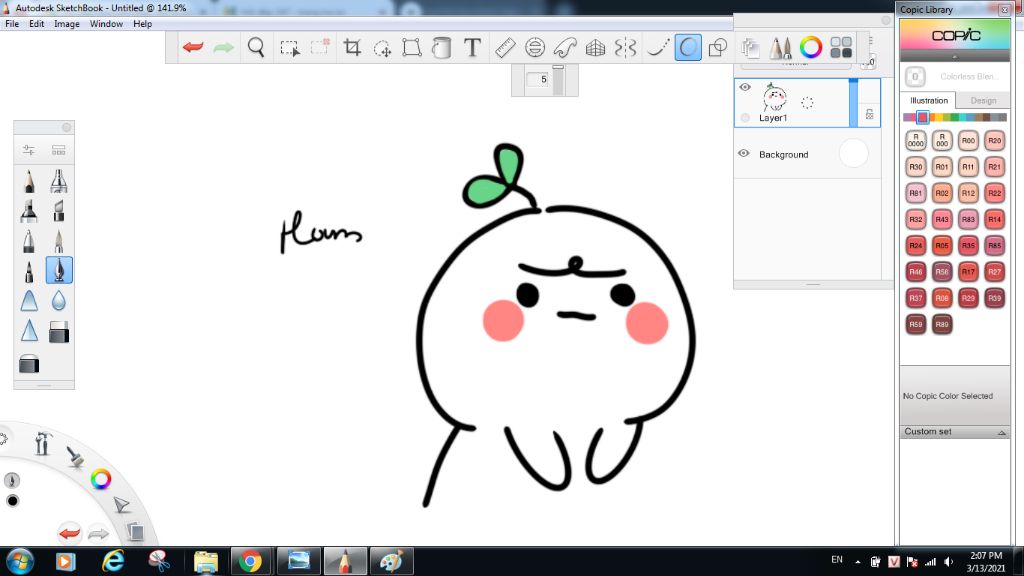Viewport: 1024px width, 576px height.
Task: Pick Copic color R0000
Action: [x=916, y=140]
